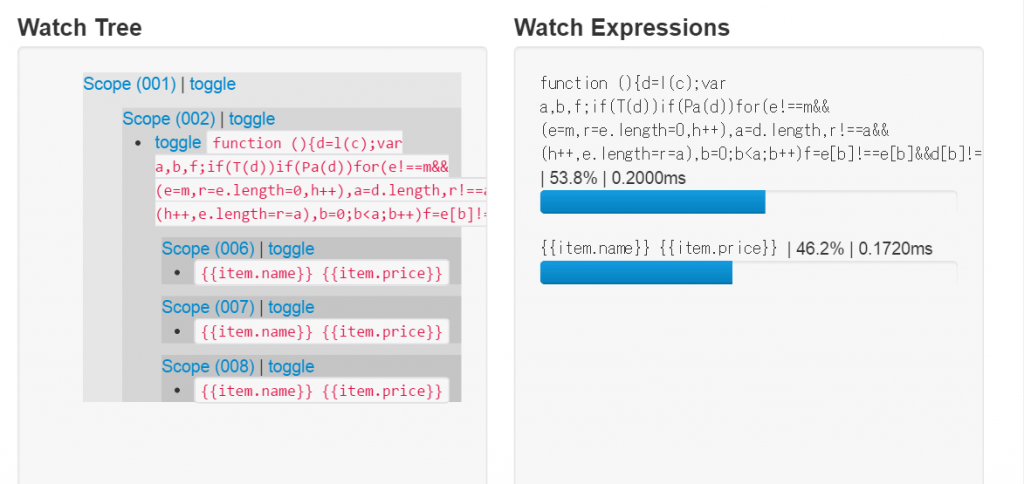Click the Watch Expressions heading

tap(621, 27)
